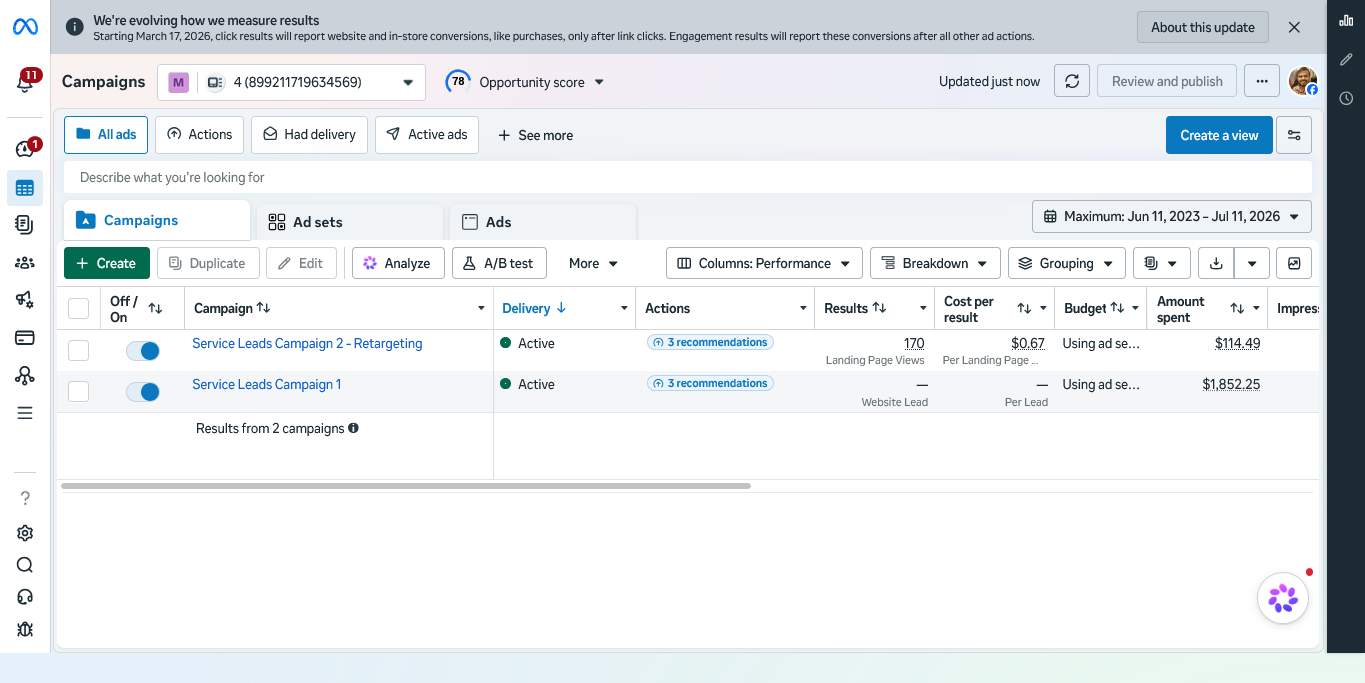
Task: Open the Search magnifier in sidebar
Action: [25, 565]
